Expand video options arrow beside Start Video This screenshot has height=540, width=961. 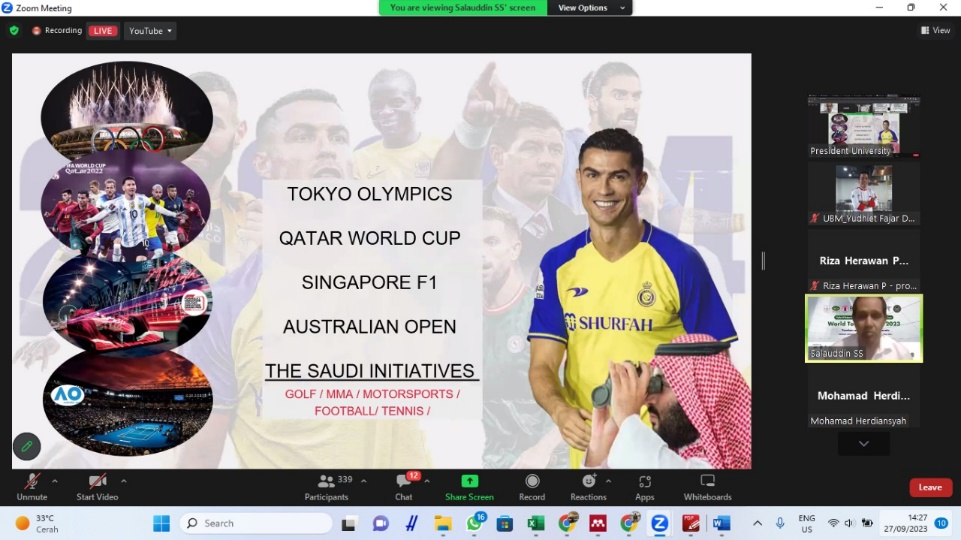click(x=124, y=481)
